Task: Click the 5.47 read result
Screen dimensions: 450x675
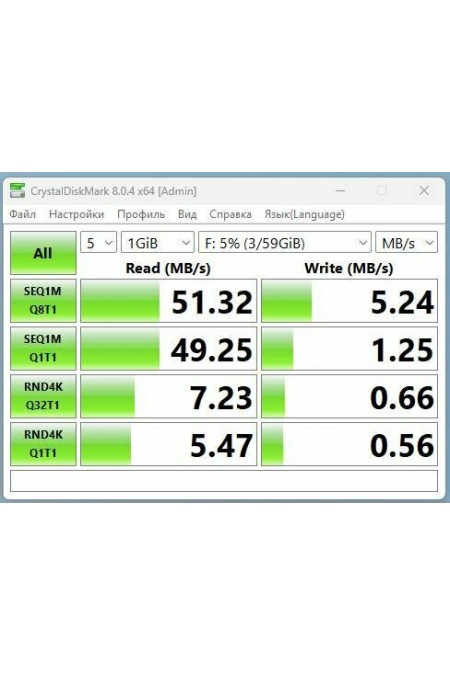Action: (x=168, y=444)
